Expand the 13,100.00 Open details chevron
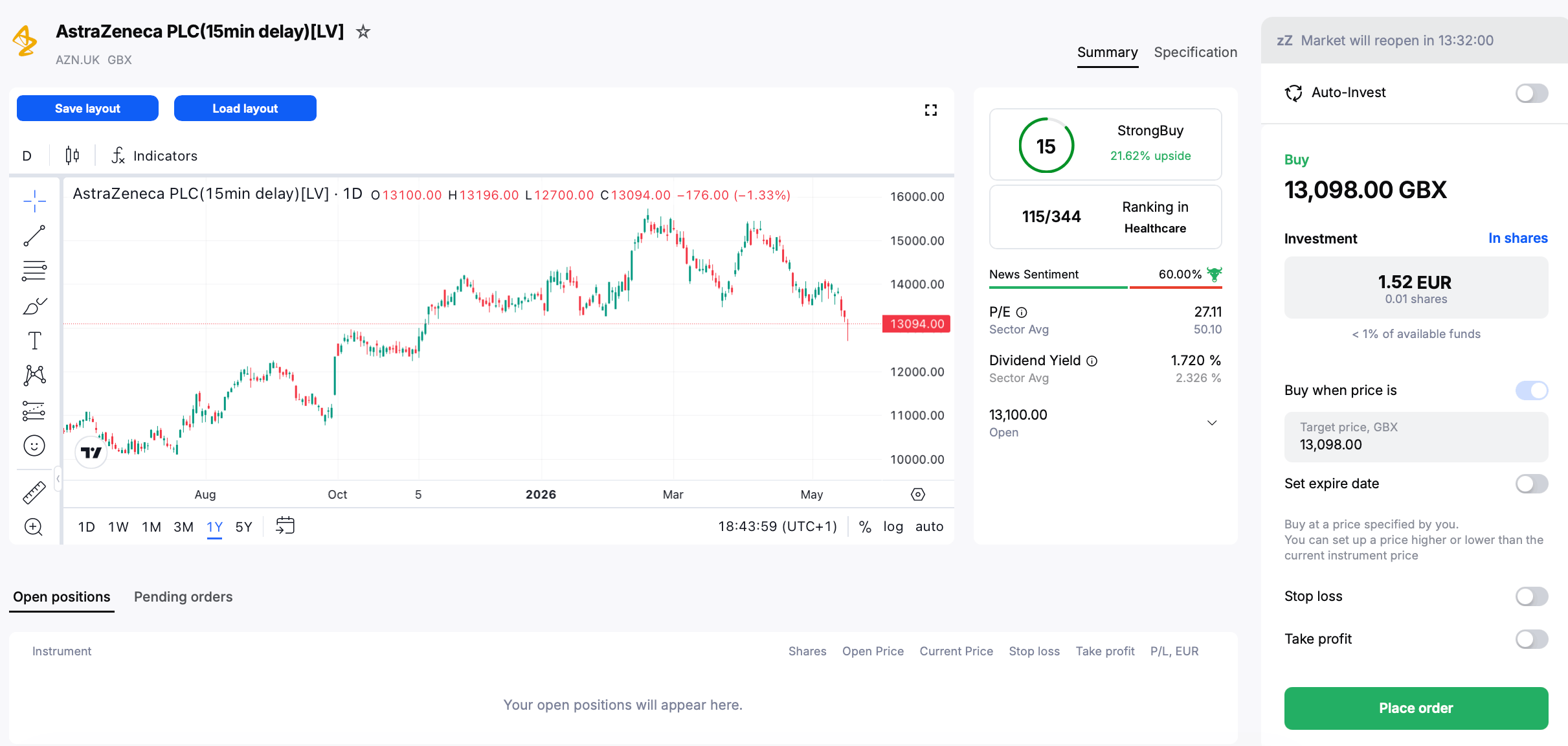The image size is (1568, 746). pos(1212,423)
